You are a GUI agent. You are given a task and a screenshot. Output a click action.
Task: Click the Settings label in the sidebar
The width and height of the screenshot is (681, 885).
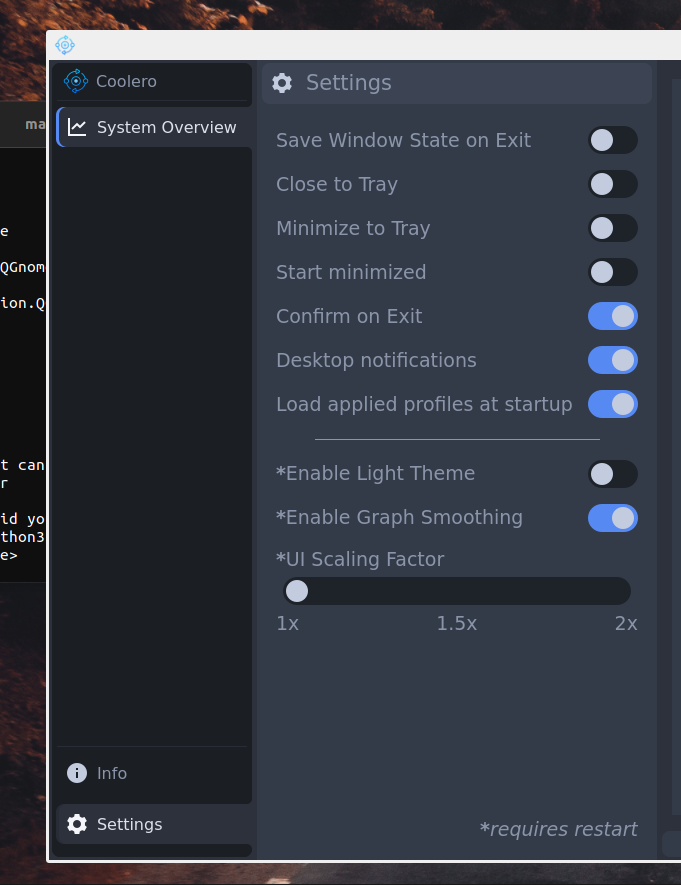coord(129,824)
